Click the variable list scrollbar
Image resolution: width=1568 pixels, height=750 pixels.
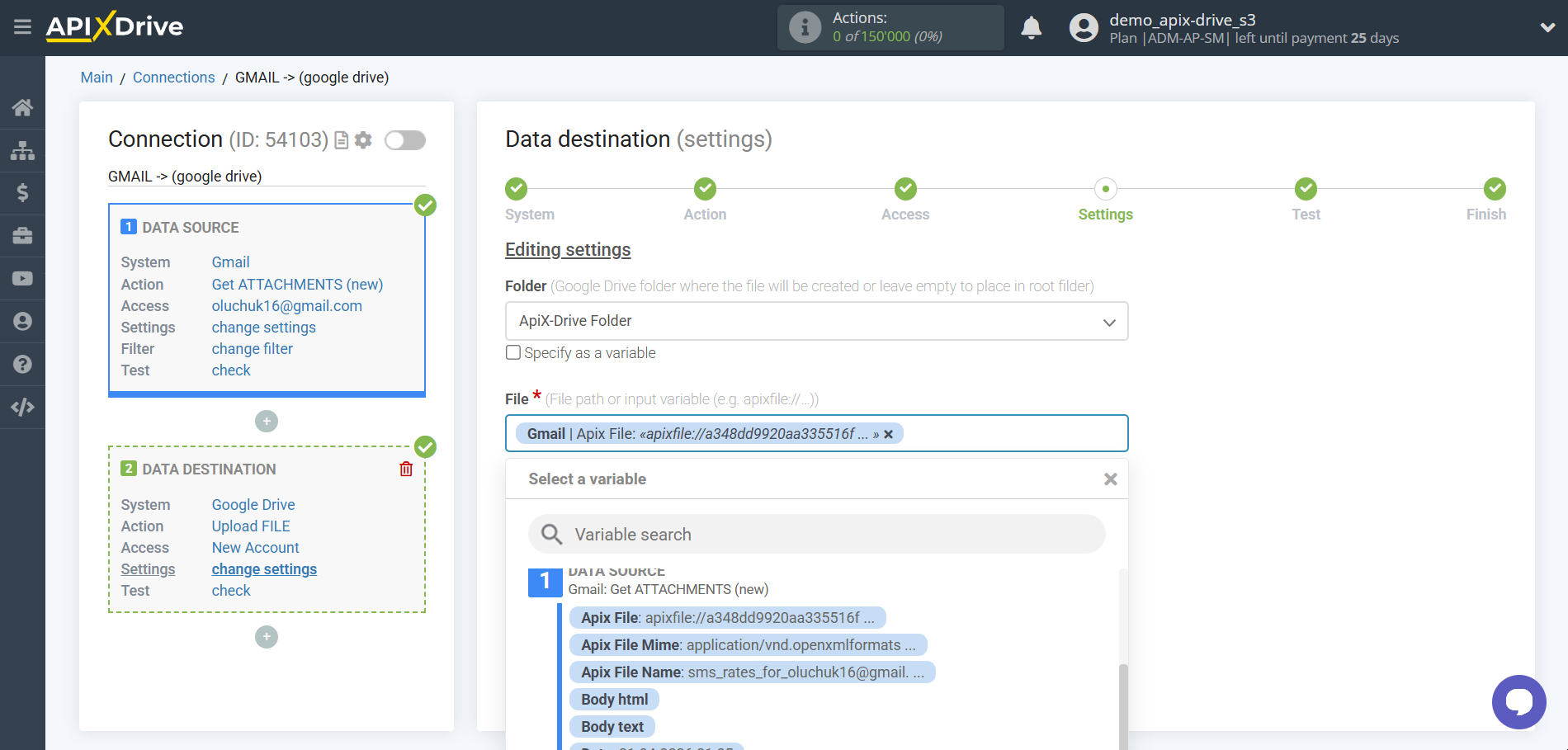1122,706
